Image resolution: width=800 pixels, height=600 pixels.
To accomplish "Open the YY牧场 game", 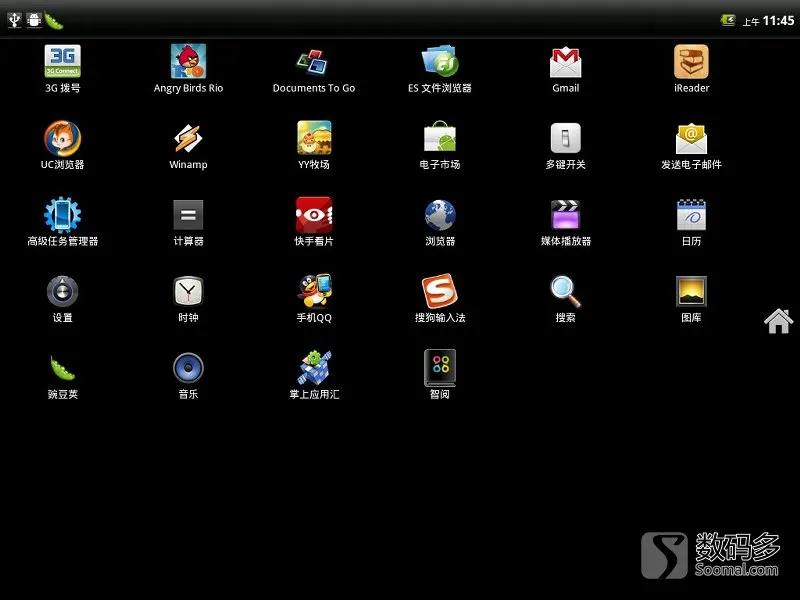I will [314, 145].
